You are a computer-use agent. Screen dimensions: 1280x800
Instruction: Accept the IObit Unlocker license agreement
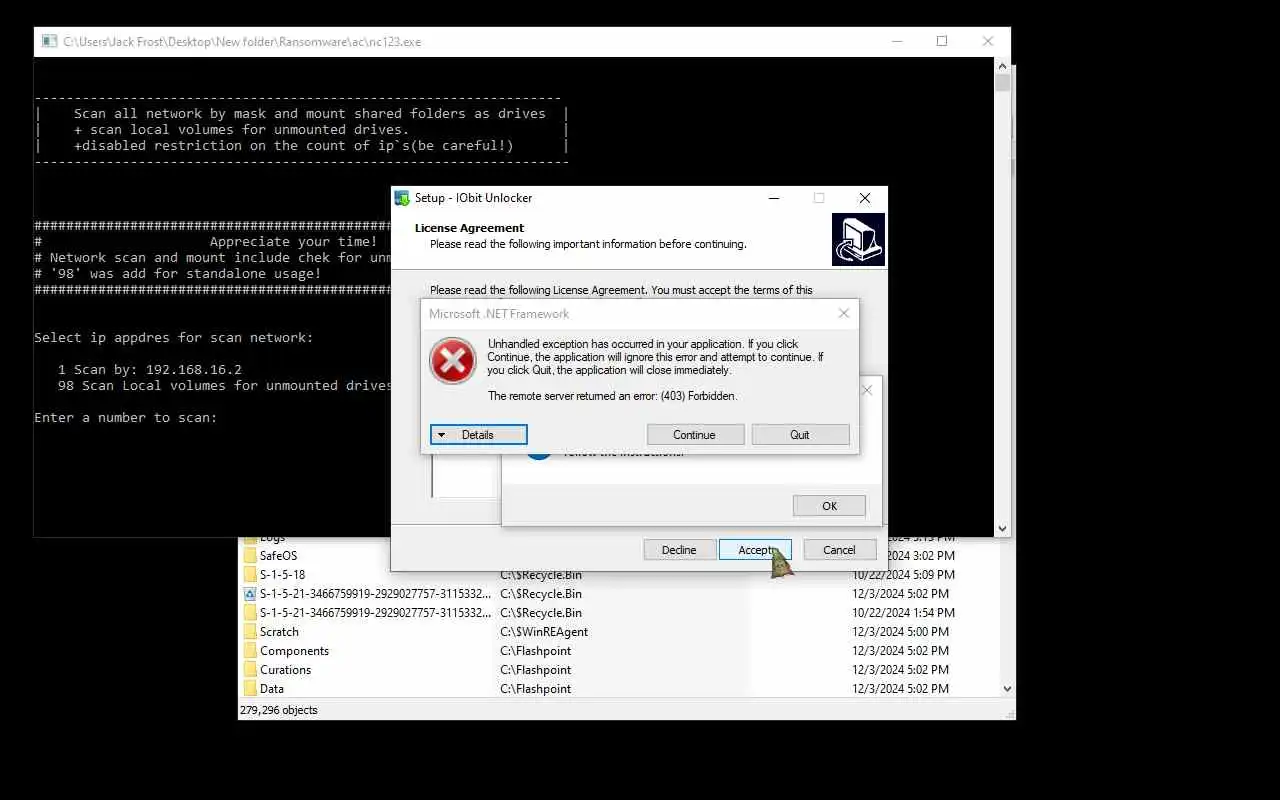(755, 550)
